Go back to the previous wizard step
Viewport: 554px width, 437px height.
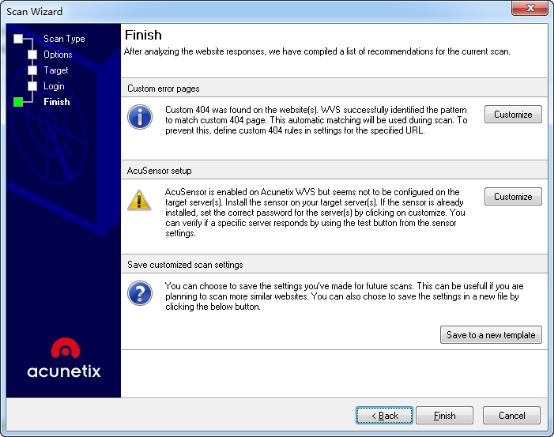click(384, 415)
